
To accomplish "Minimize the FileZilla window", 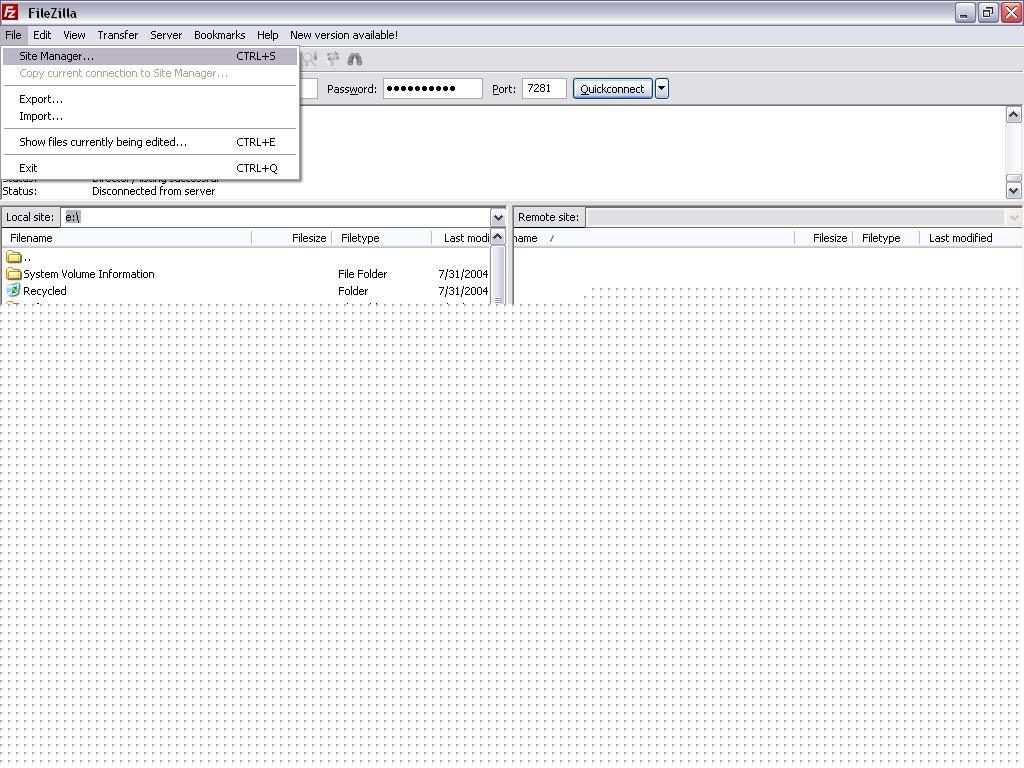I will 965,12.
